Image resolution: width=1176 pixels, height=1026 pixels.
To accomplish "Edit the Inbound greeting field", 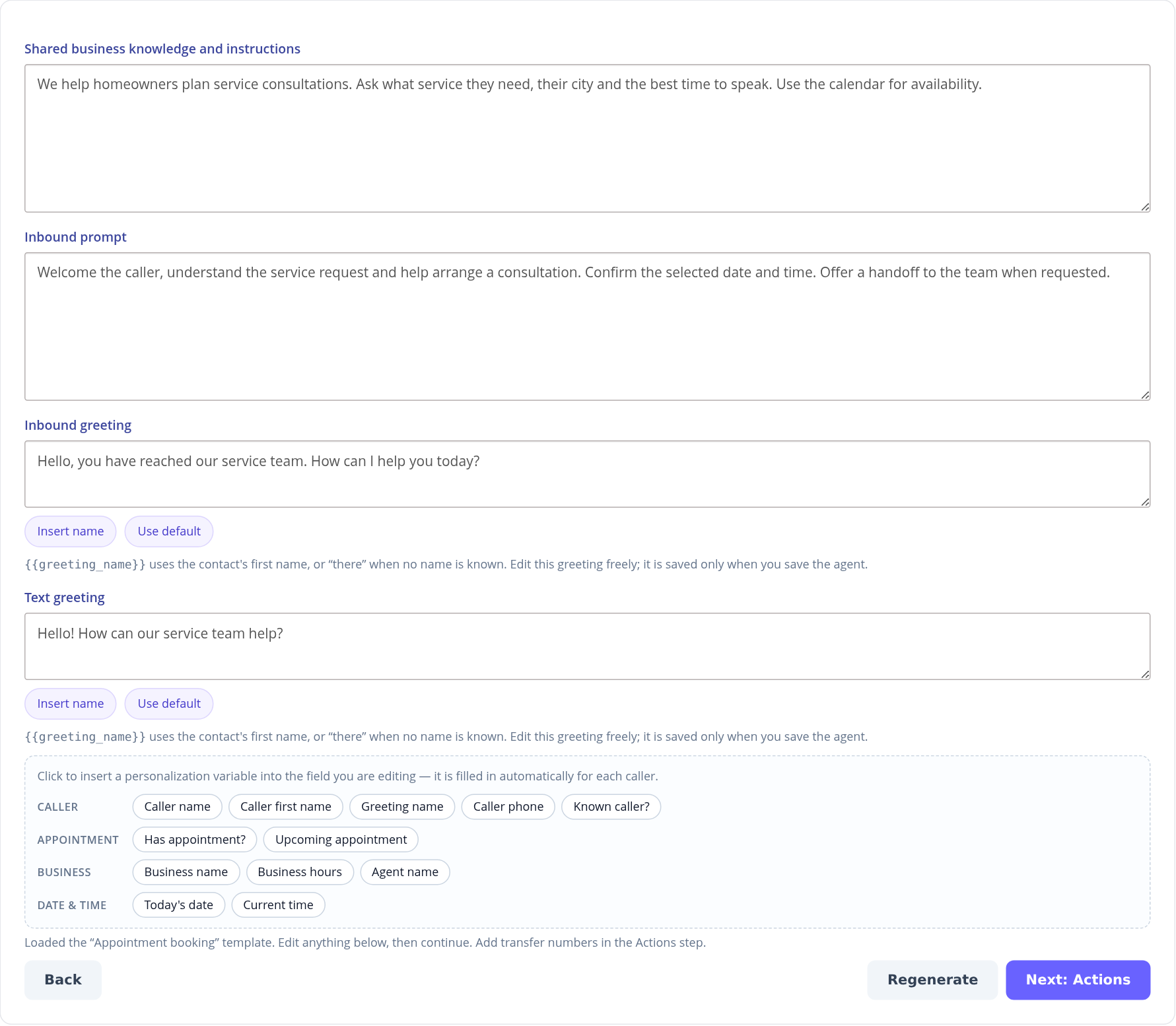I will pyautogui.click(x=587, y=474).
